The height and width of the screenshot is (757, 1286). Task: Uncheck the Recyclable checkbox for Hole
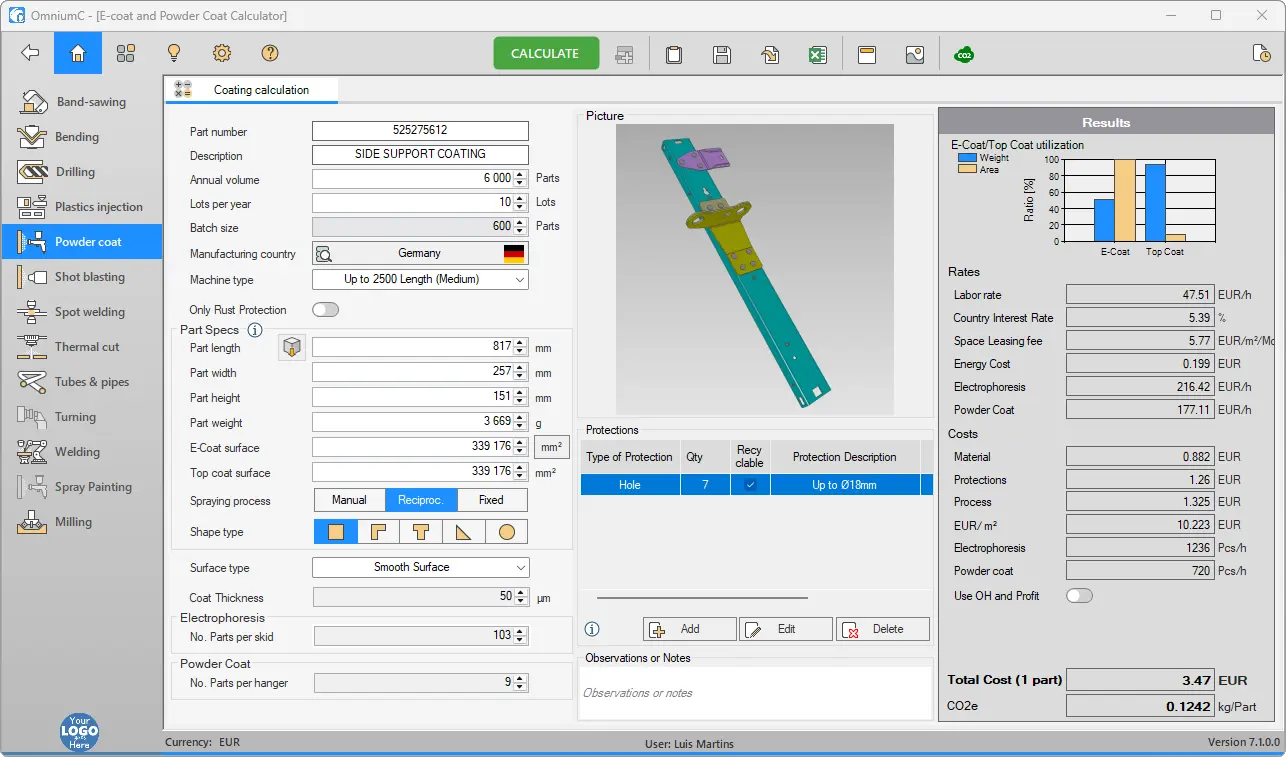tap(750, 485)
